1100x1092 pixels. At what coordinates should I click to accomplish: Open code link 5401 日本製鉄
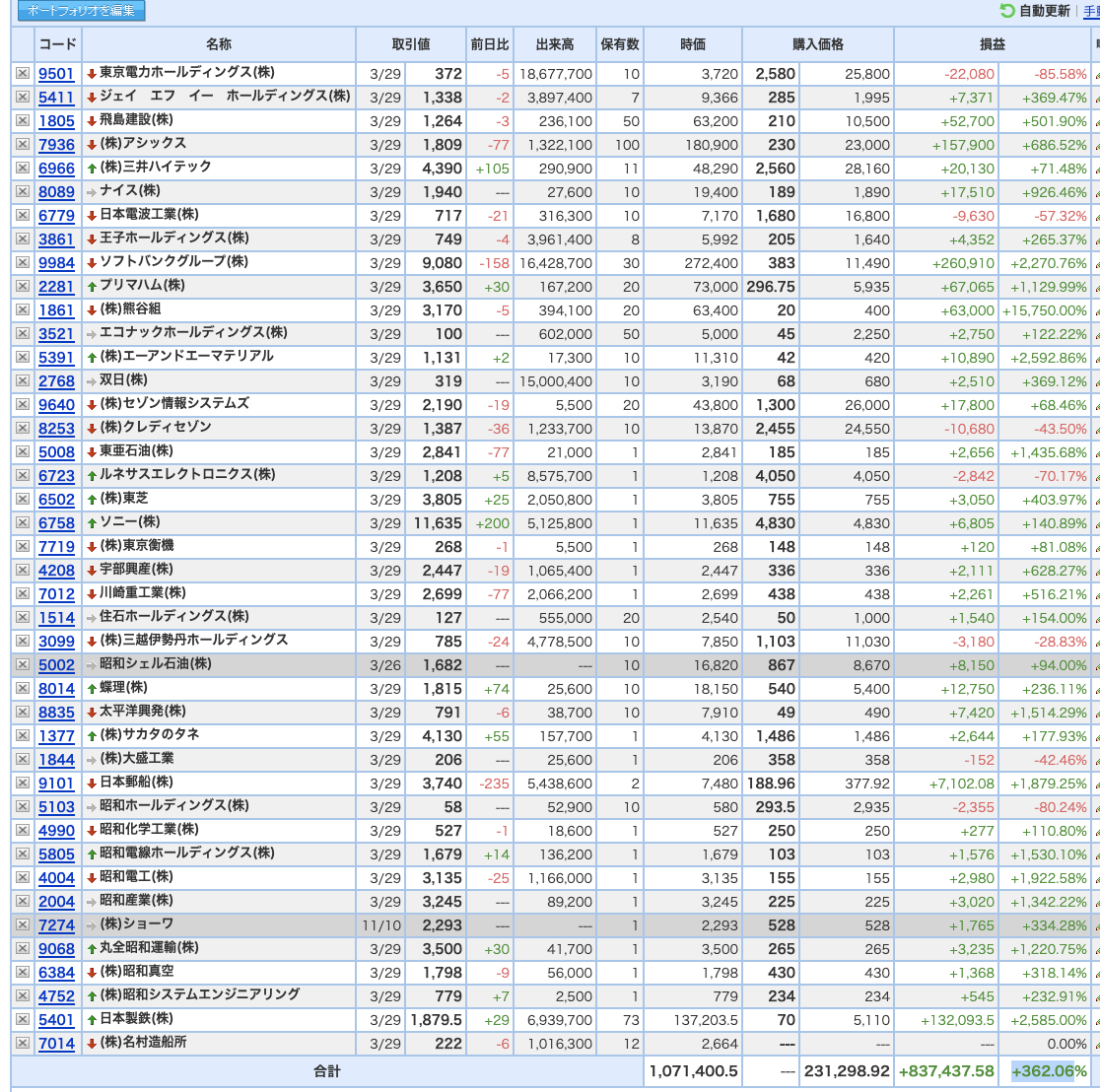click(x=56, y=1020)
